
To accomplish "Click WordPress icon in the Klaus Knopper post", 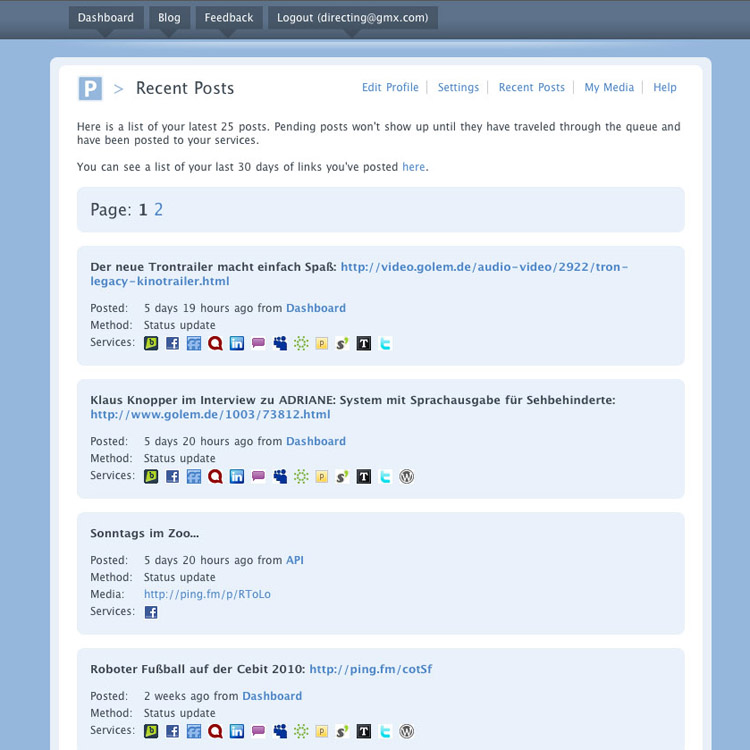I will point(406,477).
